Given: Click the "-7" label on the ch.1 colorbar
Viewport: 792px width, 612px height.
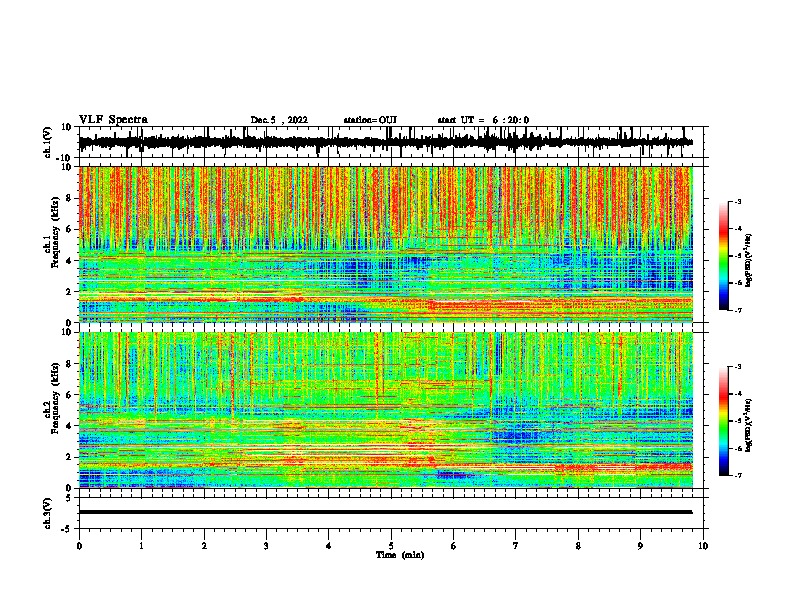Looking at the screenshot, I should [737, 310].
